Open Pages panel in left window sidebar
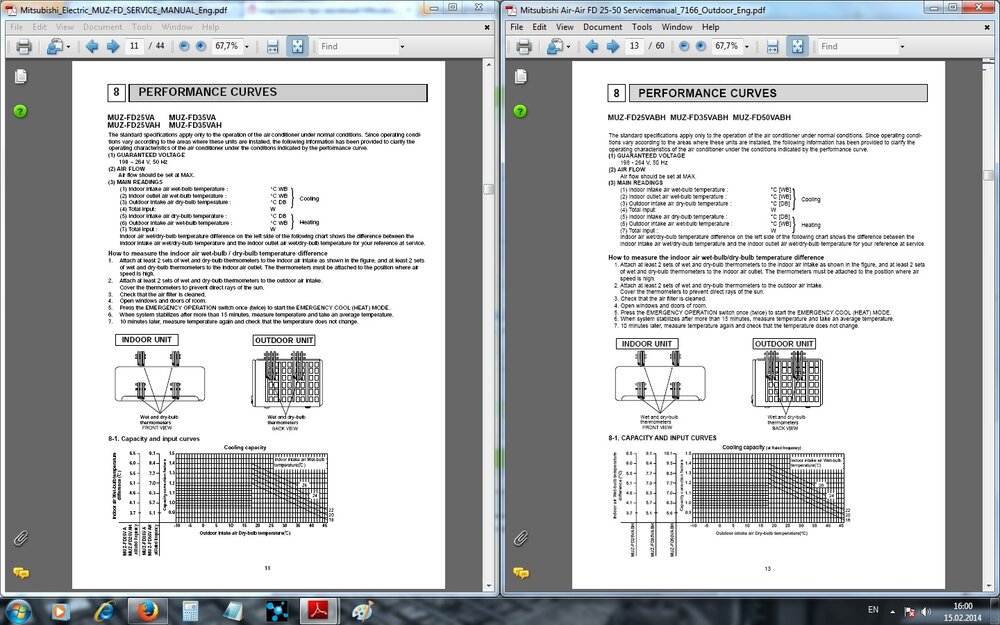 pyautogui.click(x=20, y=77)
